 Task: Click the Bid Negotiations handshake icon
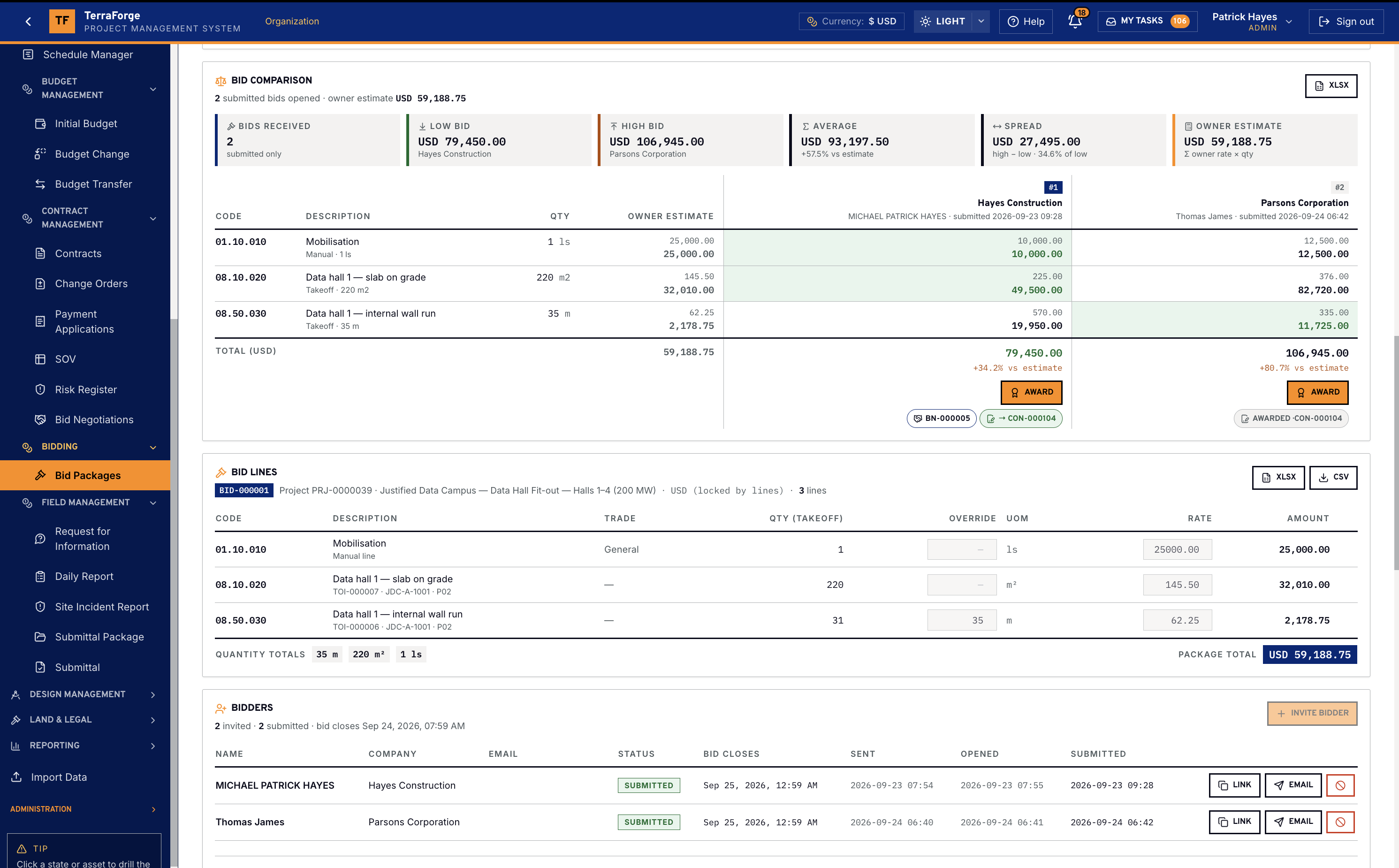40,419
